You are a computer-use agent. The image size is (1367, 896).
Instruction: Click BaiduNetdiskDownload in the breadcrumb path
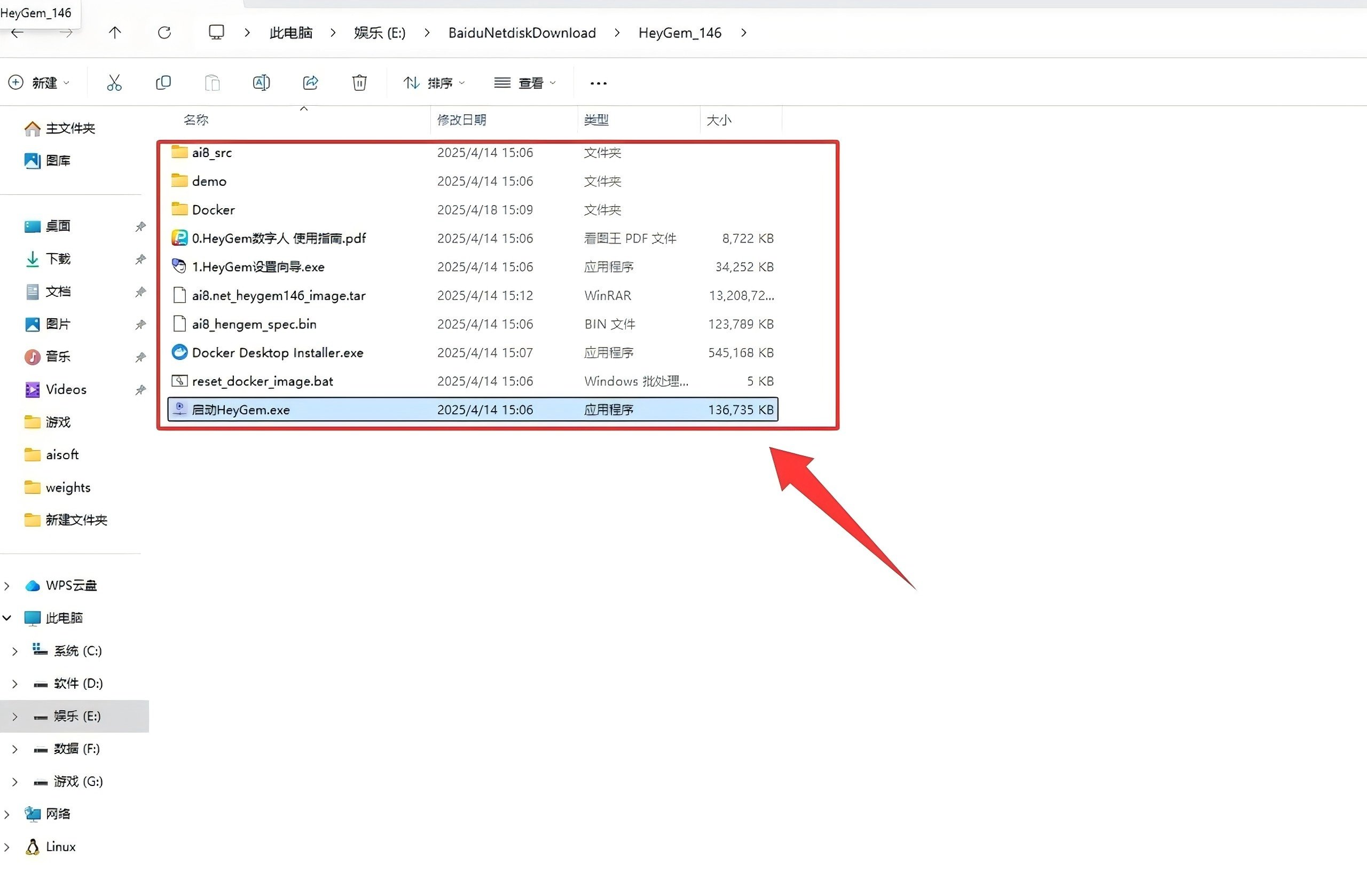click(x=522, y=33)
